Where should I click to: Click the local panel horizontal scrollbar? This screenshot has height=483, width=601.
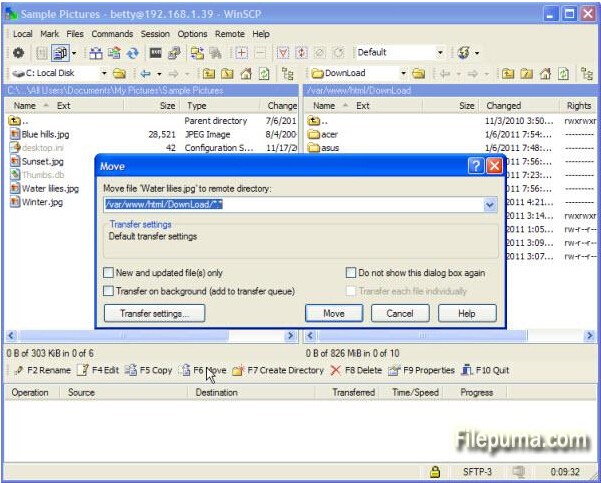(150, 336)
